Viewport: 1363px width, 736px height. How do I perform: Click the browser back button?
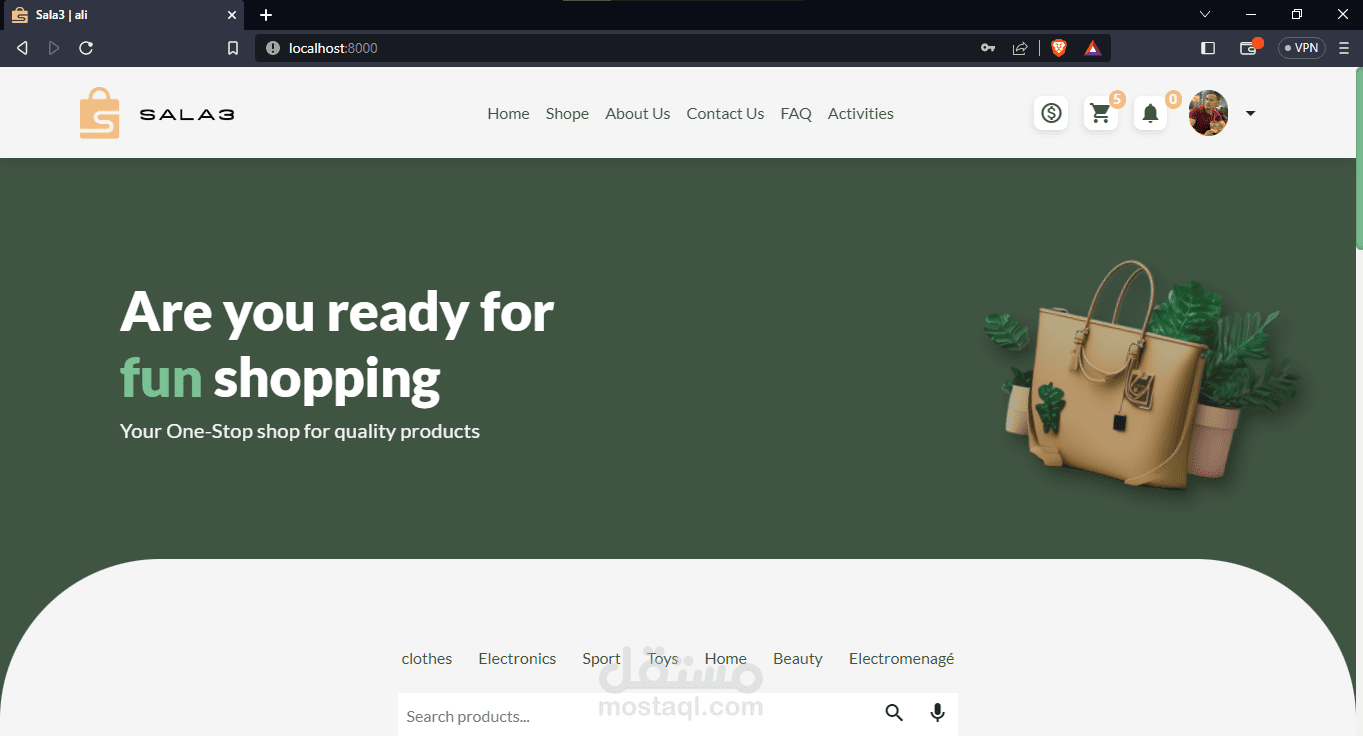point(22,48)
